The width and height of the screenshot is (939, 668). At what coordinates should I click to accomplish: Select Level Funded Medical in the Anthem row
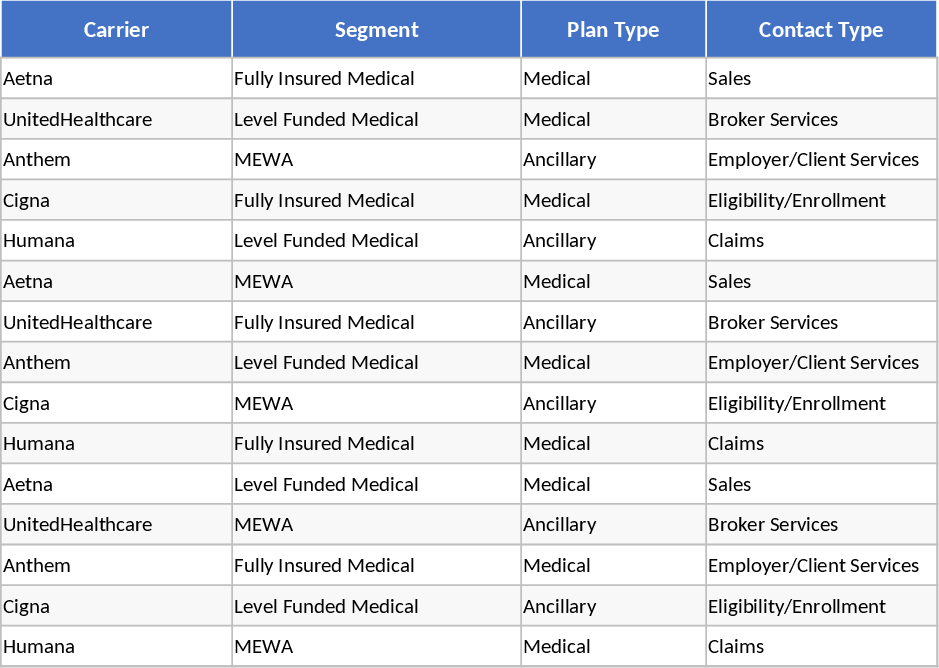pyautogui.click(x=326, y=363)
